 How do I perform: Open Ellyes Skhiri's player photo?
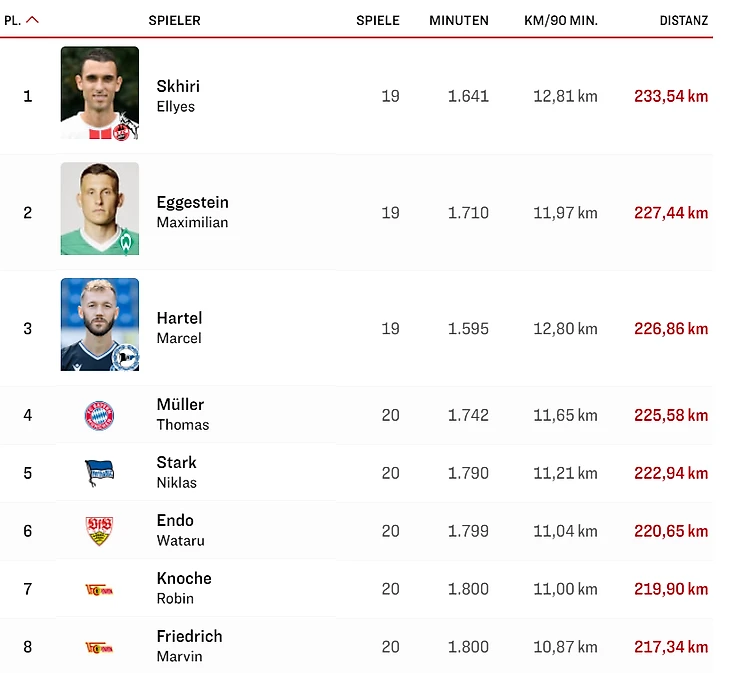(x=99, y=94)
